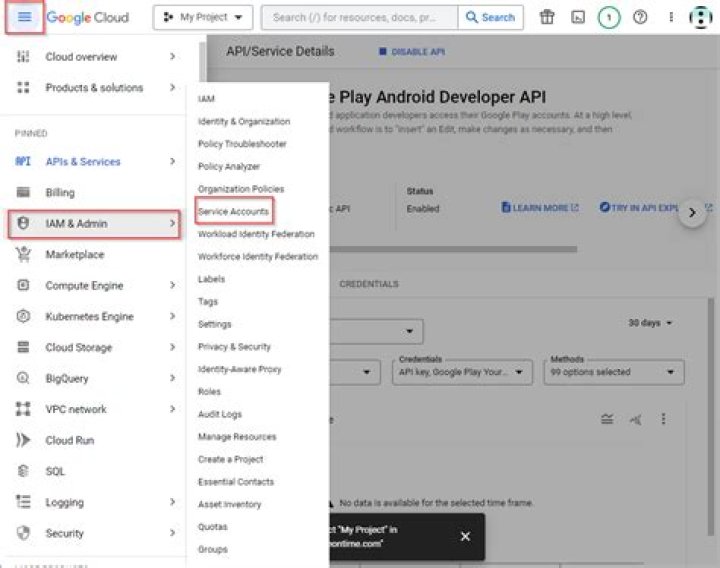Image resolution: width=720 pixels, height=568 pixels.
Task: Open the 30 days time range dropdown
Action: pos(650,323)
